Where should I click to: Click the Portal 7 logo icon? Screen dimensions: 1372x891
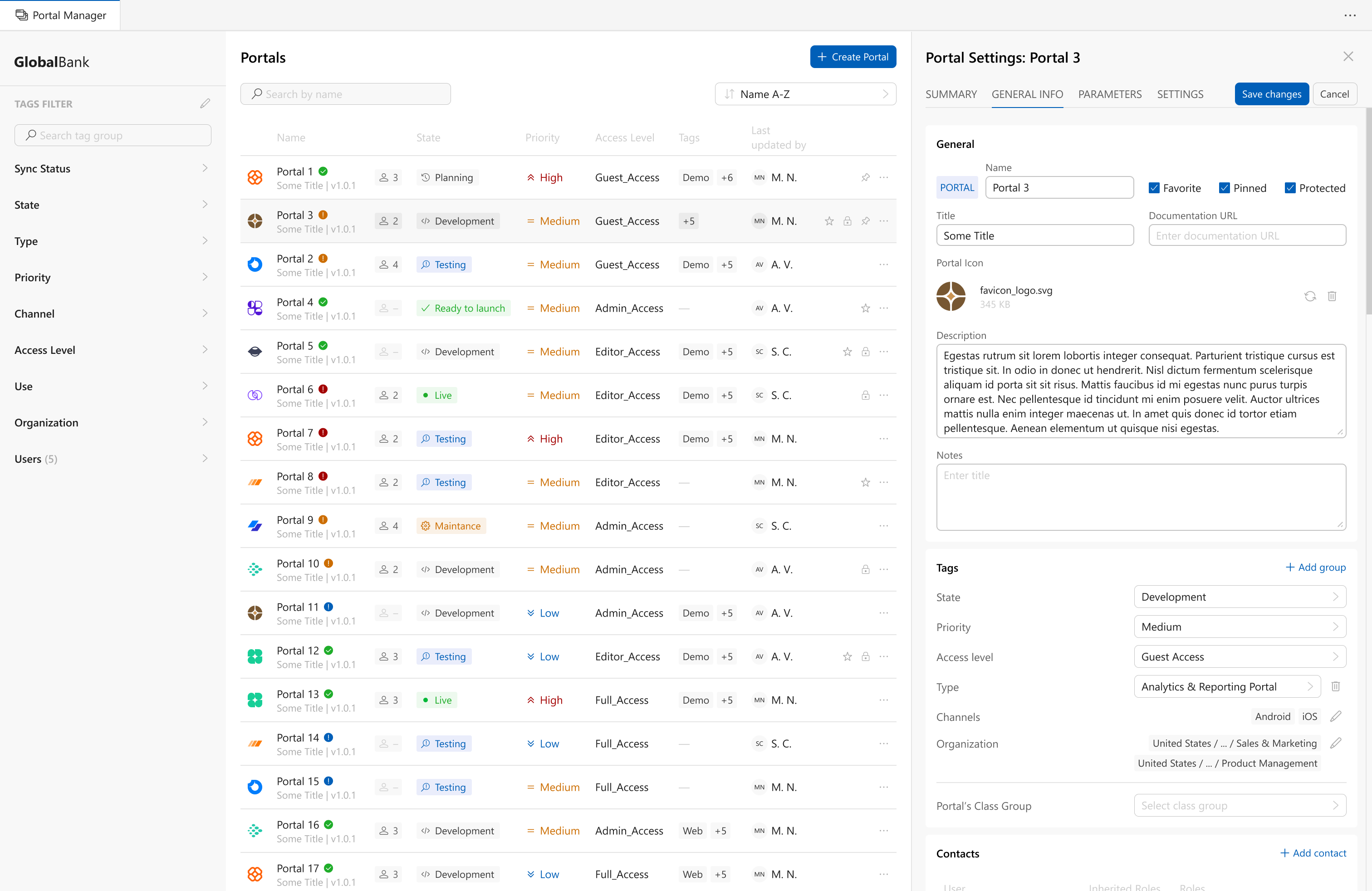tap(255, 439)
